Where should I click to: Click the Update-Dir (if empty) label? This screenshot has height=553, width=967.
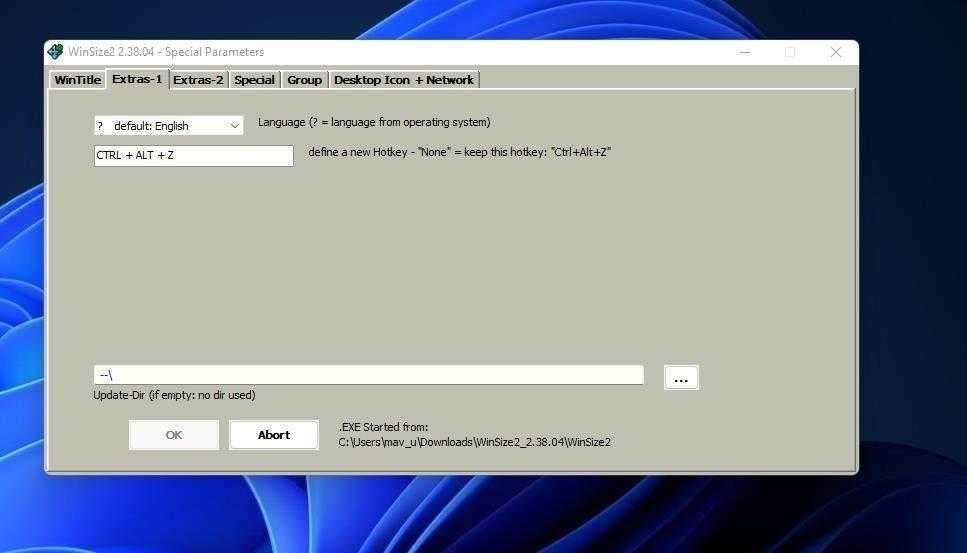point(174,395)
